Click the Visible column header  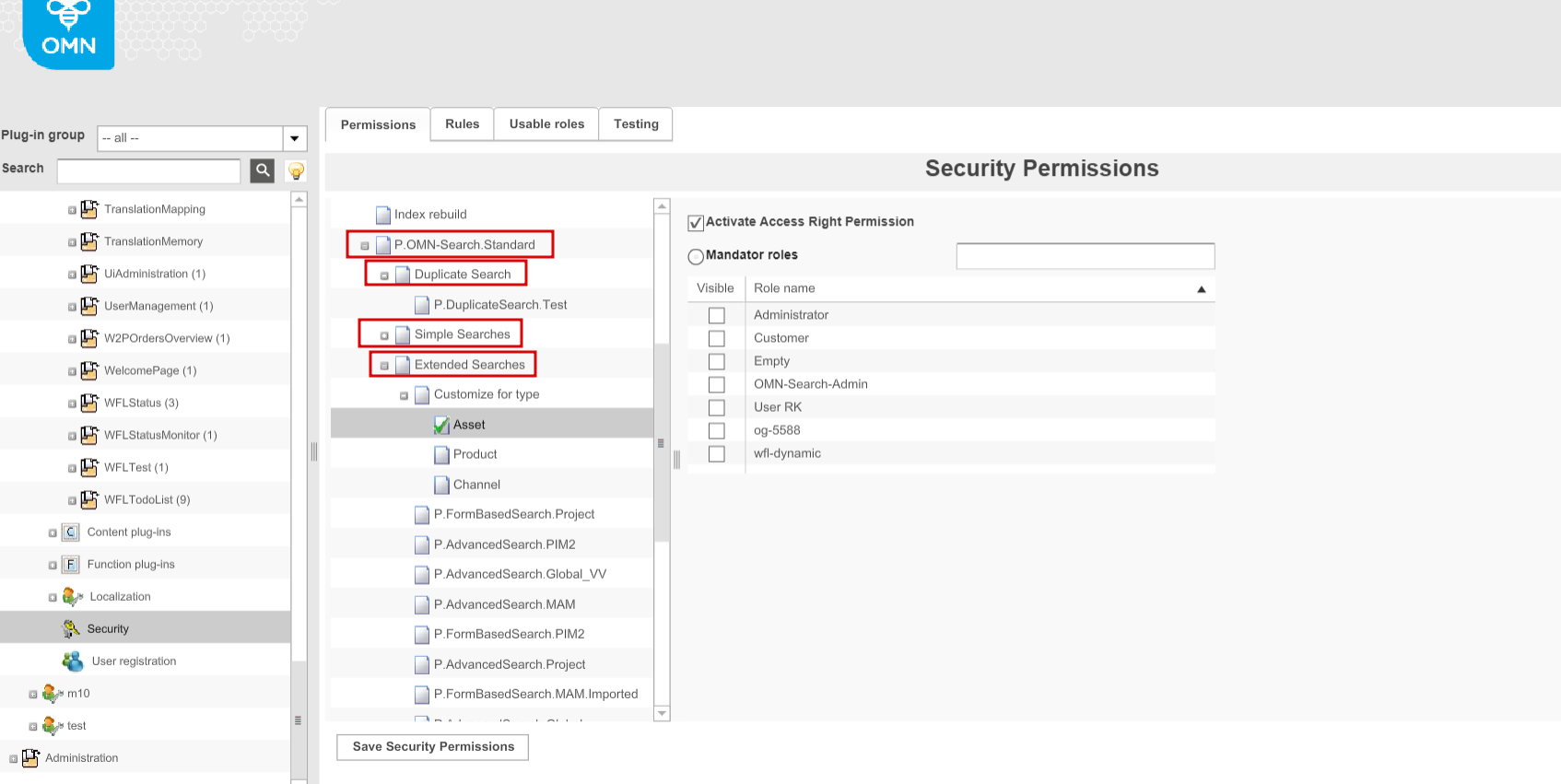pyautogui.click(x=716, y=288)
